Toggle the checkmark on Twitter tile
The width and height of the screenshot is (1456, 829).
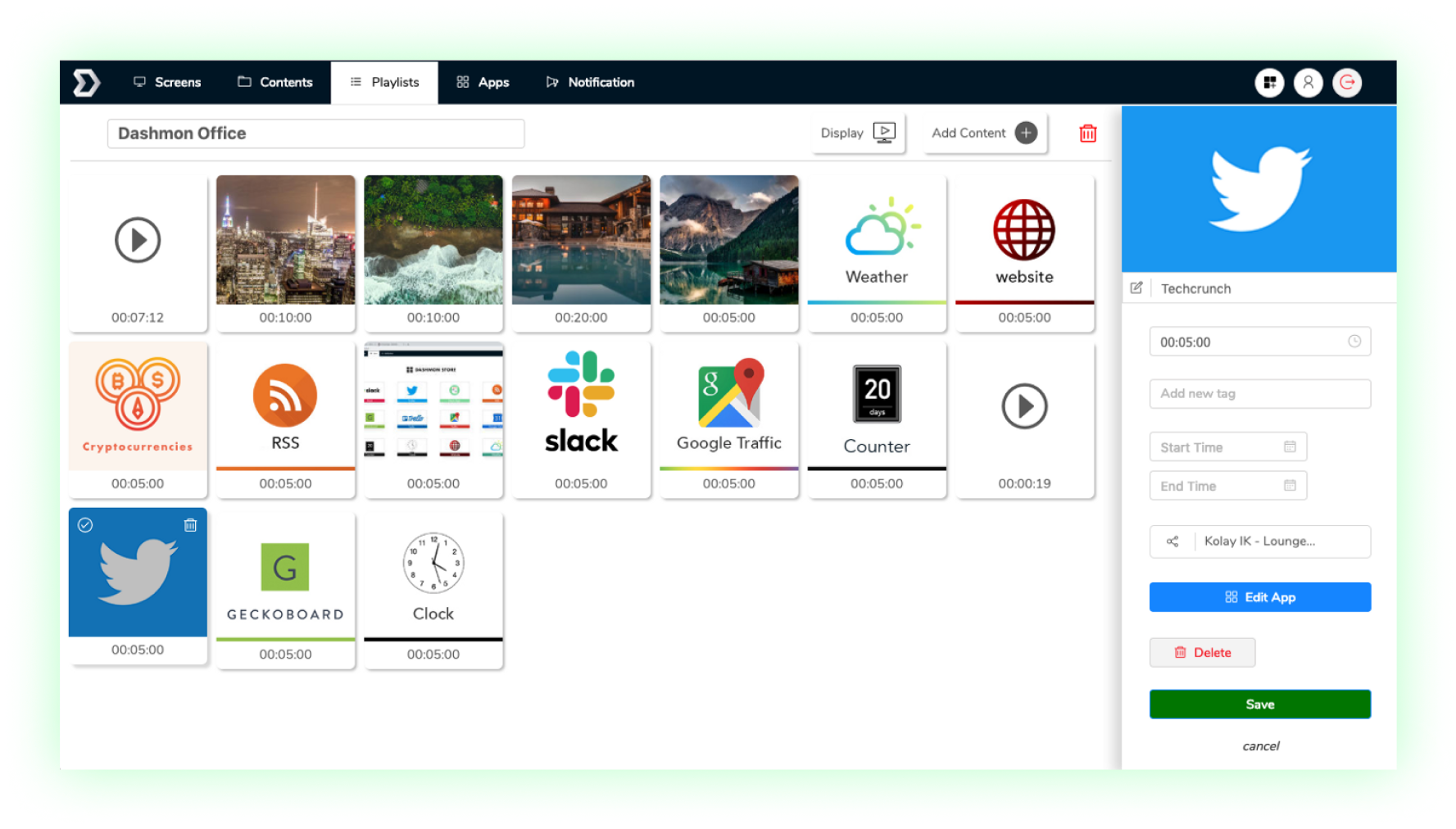(x=85, y=525)
